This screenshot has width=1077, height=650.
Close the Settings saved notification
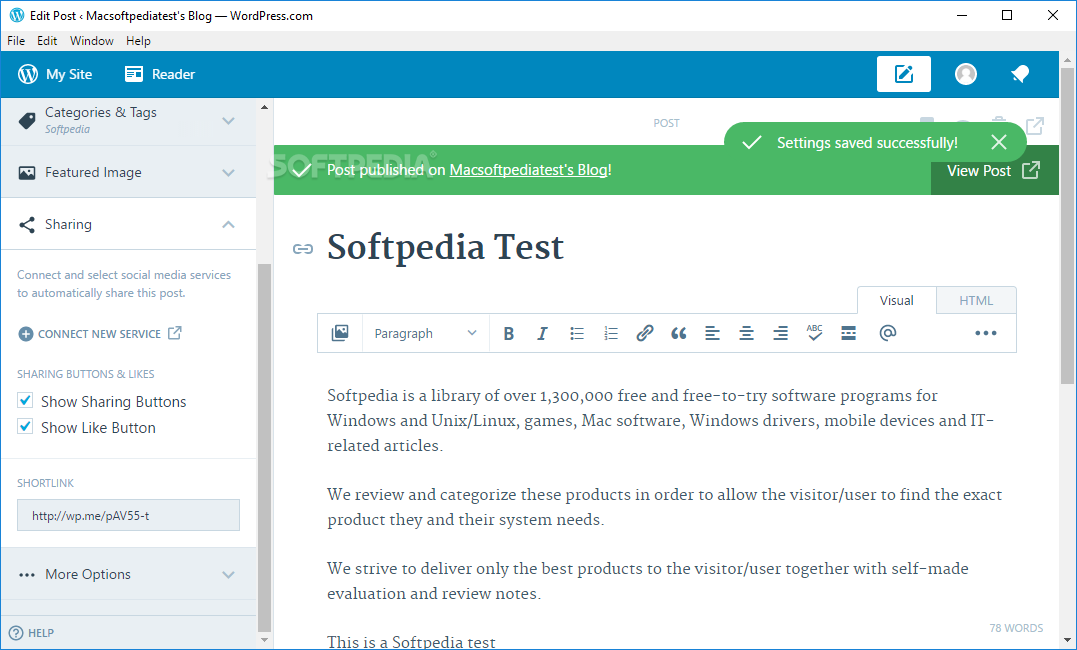(x=999, y=142)
